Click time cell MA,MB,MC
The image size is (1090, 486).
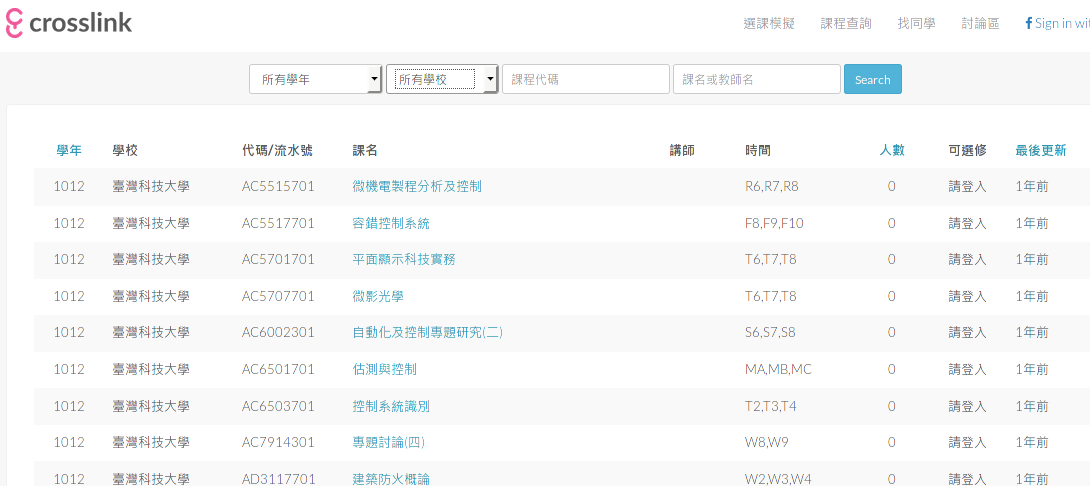click(x=778, y=369)
